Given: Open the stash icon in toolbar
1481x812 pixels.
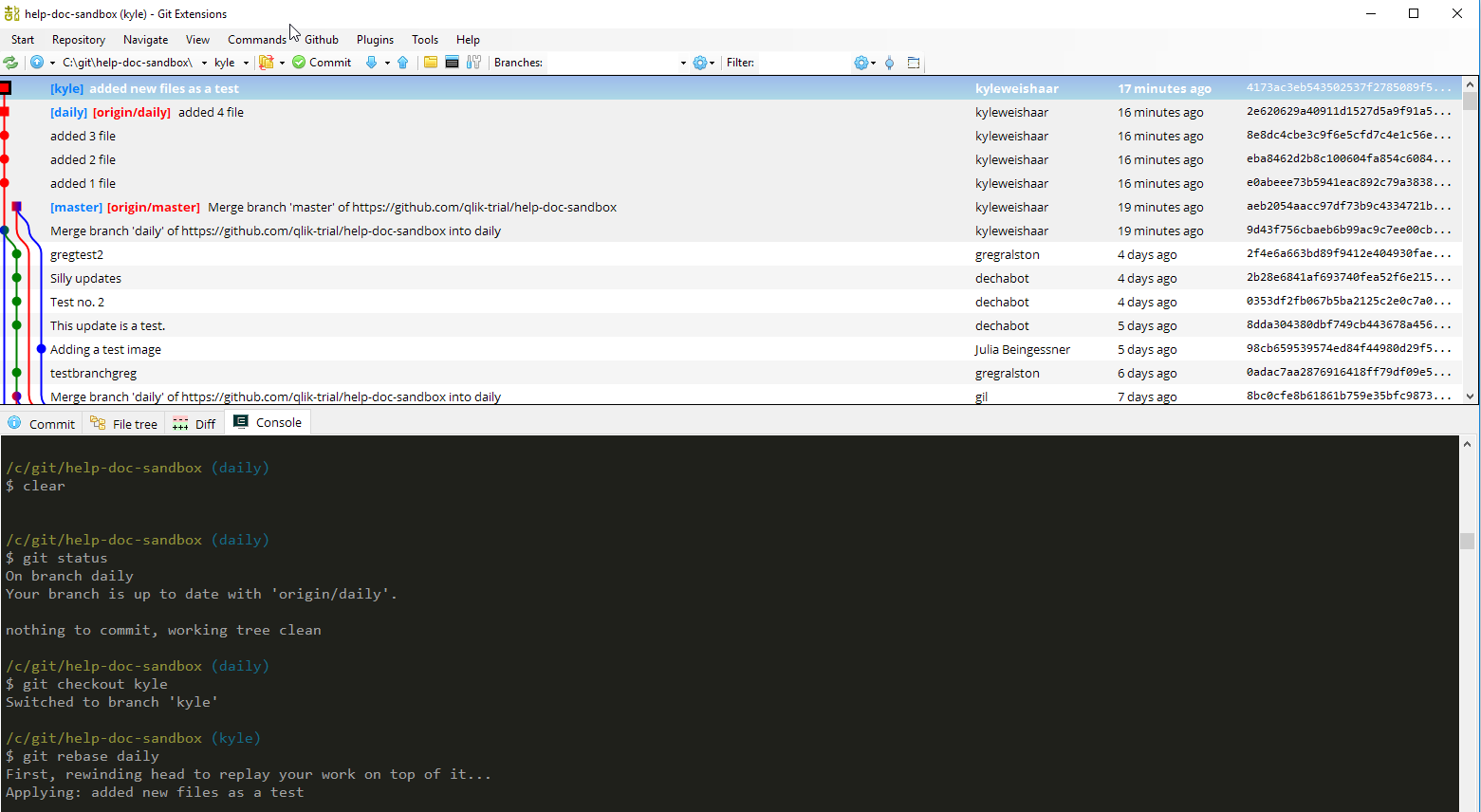Looking at the screenshot, I should pos(267,63).
